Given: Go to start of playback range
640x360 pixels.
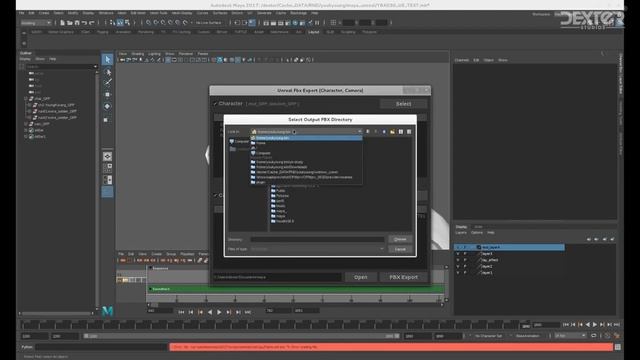Looking at the screenshot, I should [x=566, y=324].
